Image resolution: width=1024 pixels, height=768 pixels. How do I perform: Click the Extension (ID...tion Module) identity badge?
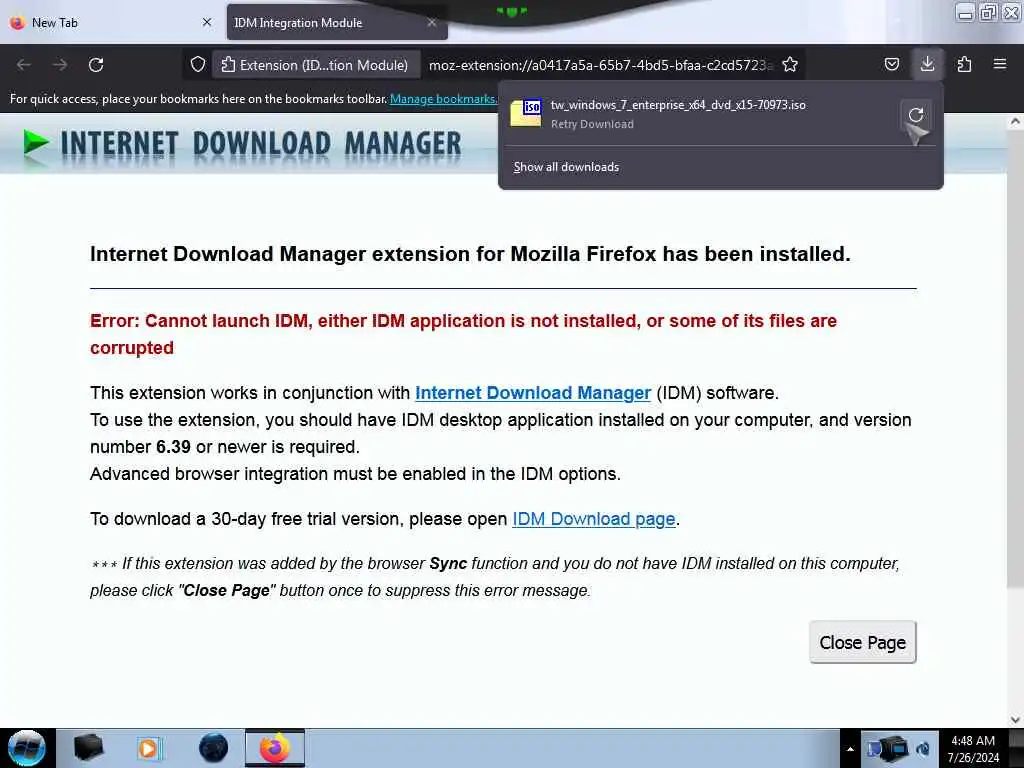315,65
